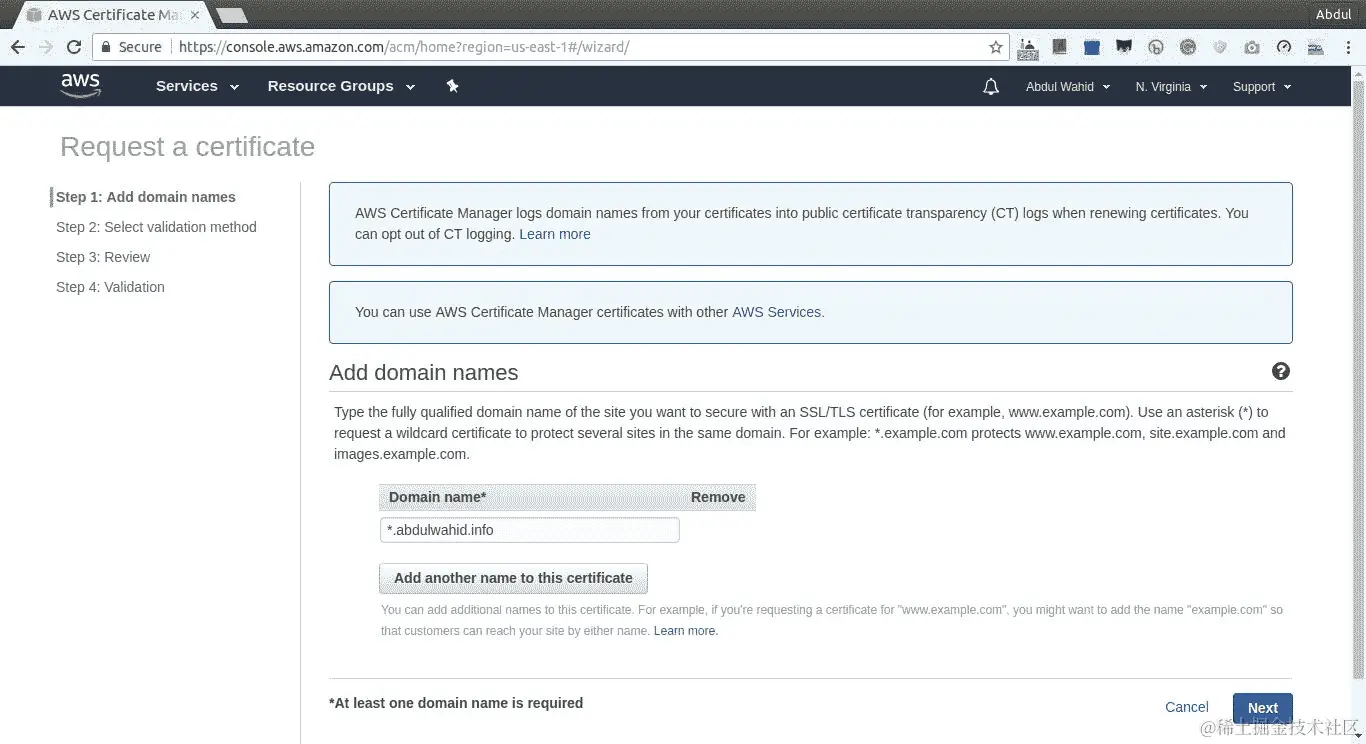The height and width of the screenshot is (744, 1366).
Task: Open a new browser tab
Action: [231, 15]
